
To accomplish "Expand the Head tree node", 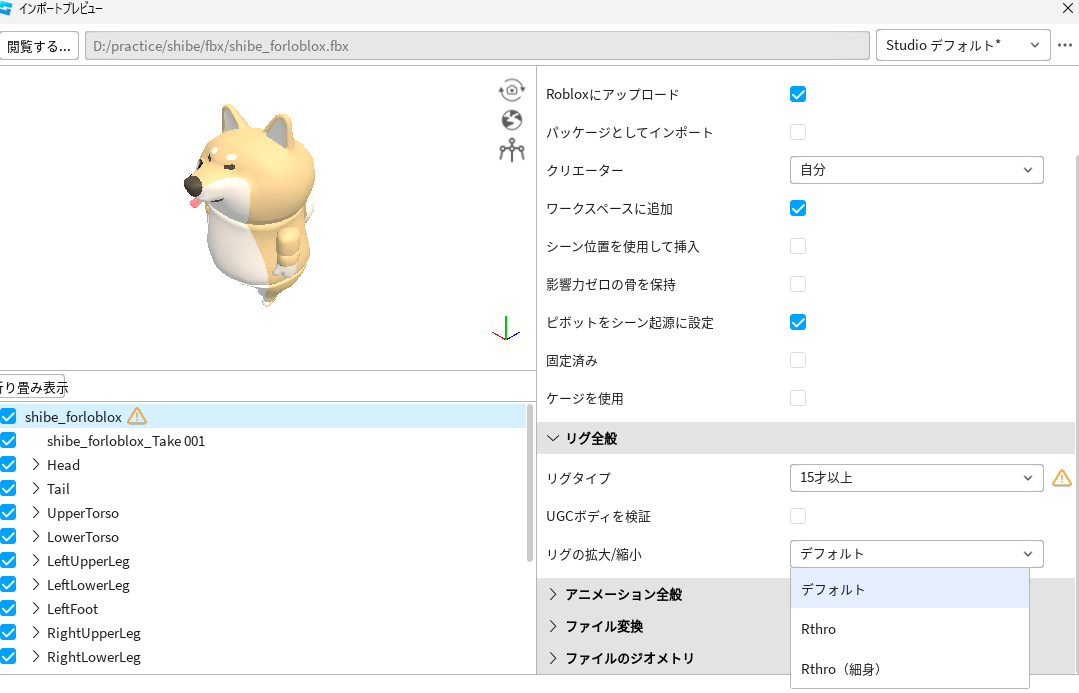I will pos(36,465).
